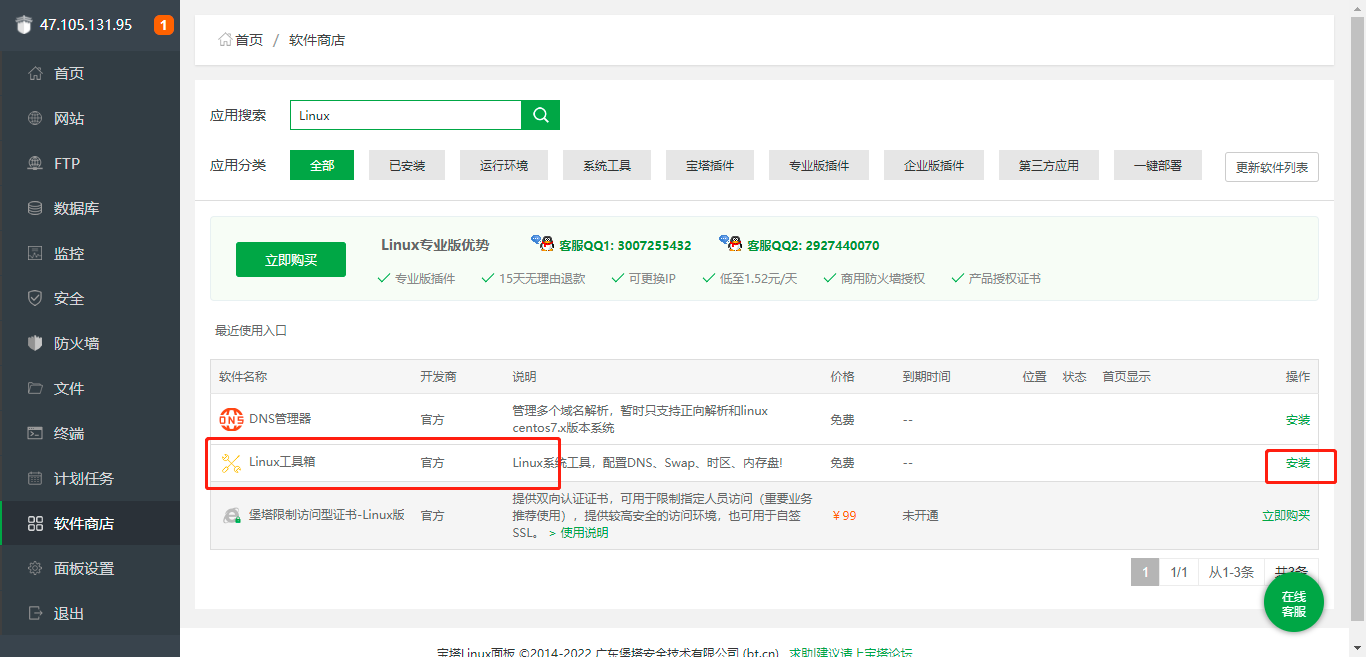Click the 堡塔限制访问型证书-Linux版 name
This screenshot has height=657, width=1366.
pos(327,515)
